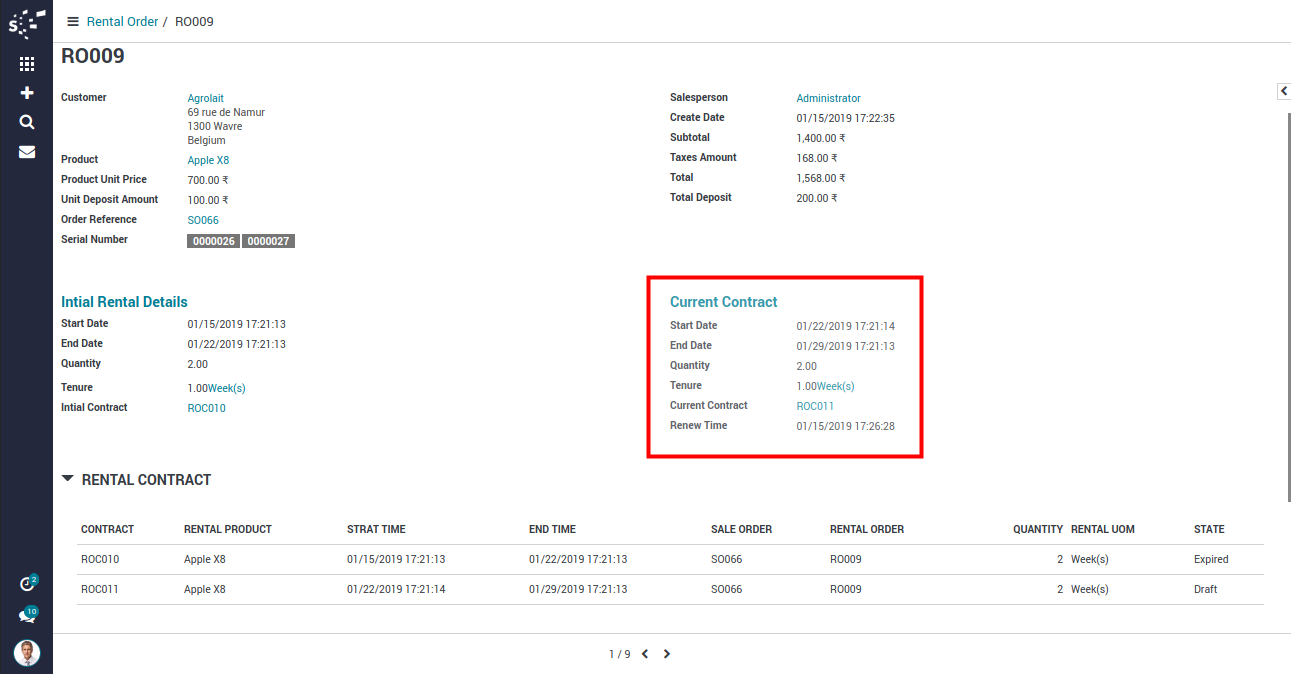
Task: Open the apps grid menu icon
Action: 27,64
